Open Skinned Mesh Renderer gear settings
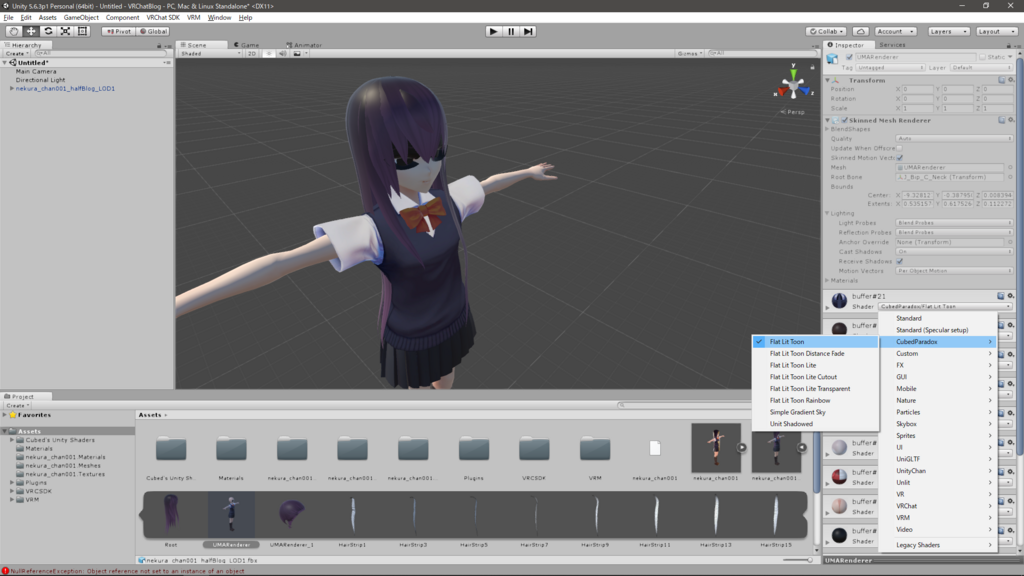This screenshot has height=576, width=1024. 1011,120
